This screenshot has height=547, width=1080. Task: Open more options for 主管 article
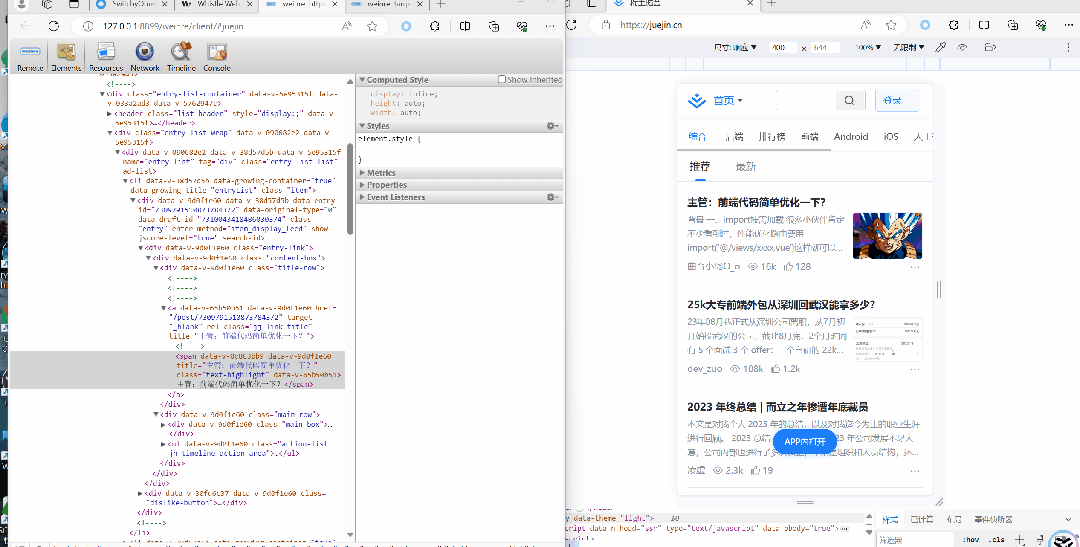(915, 267)
